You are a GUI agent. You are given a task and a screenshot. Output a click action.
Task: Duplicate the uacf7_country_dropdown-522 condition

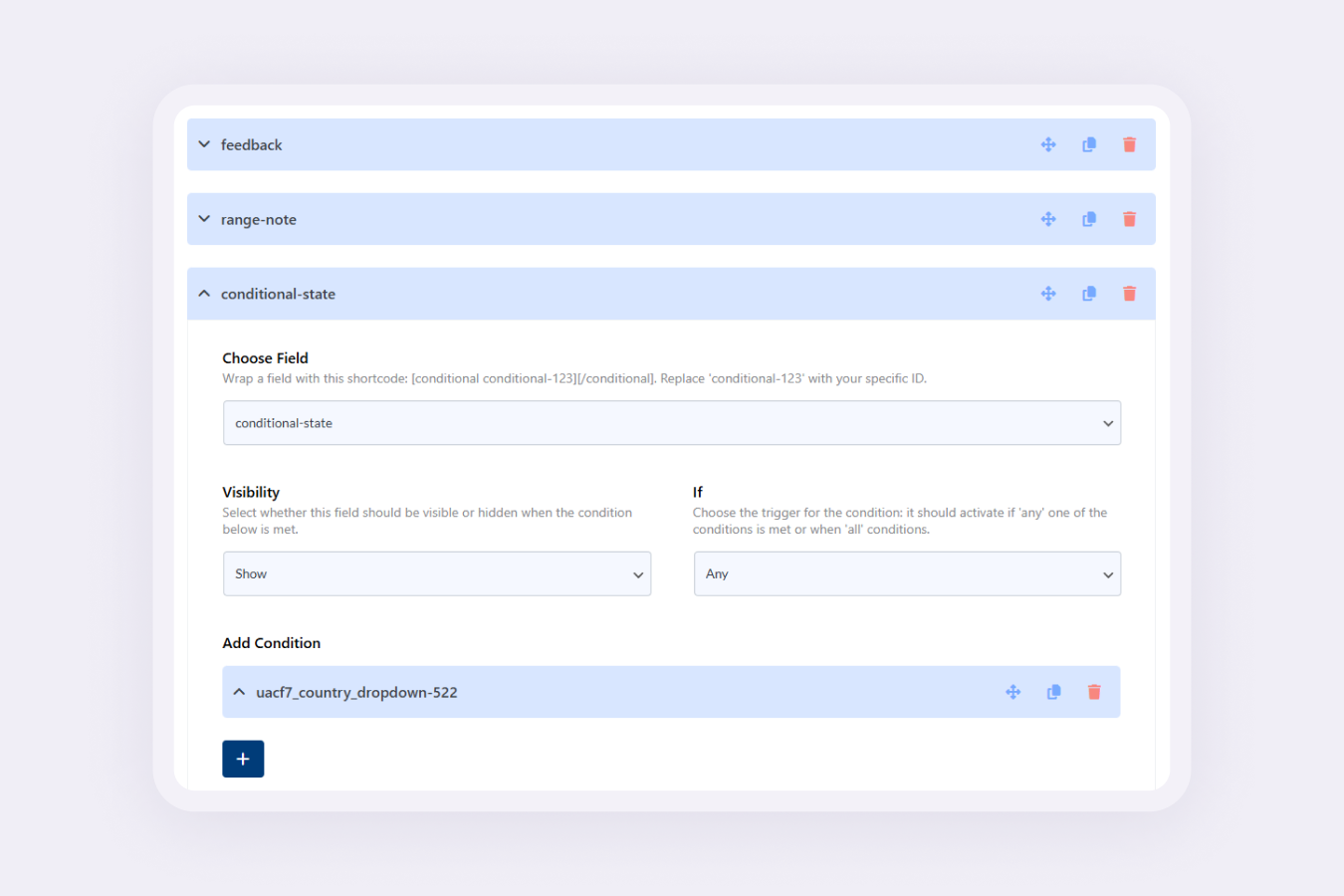click(1053, 691)
